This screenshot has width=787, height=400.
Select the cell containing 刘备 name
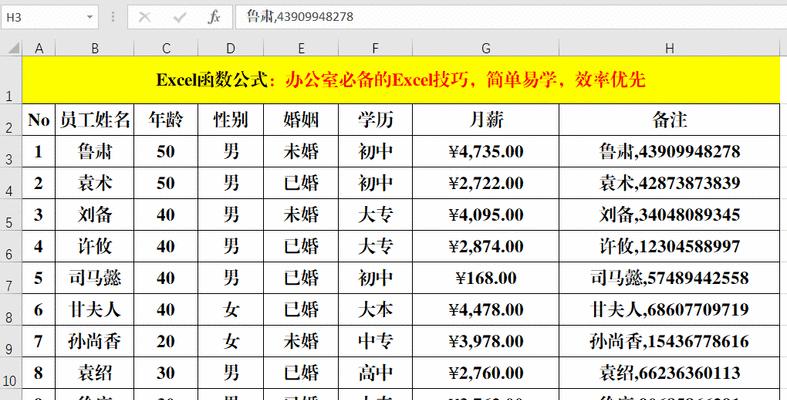coord(94,214)
